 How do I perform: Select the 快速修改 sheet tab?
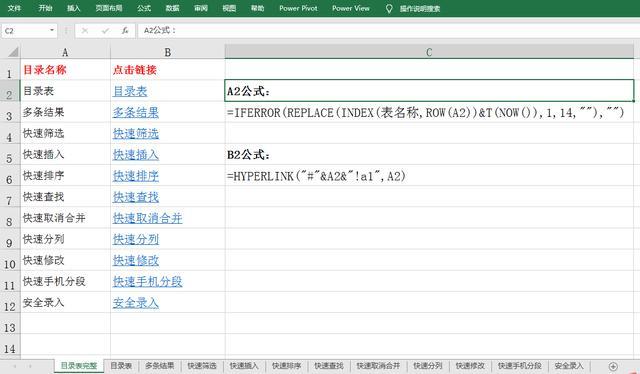pos(470,366)
